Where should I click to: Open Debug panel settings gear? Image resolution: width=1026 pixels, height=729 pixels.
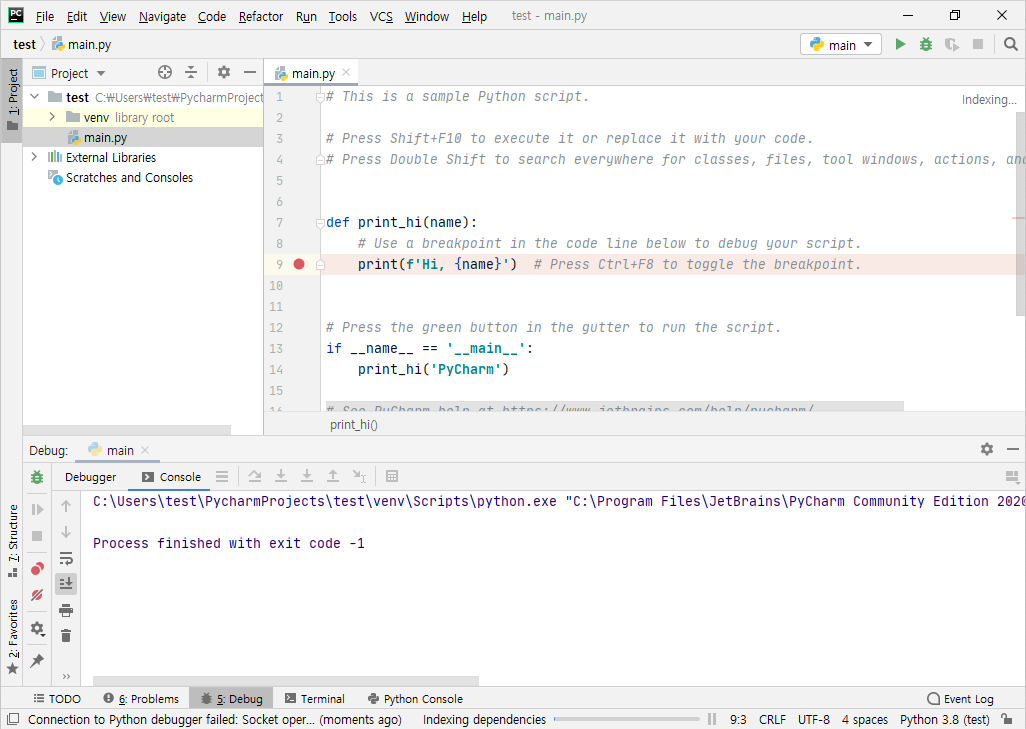pos(987,449)
